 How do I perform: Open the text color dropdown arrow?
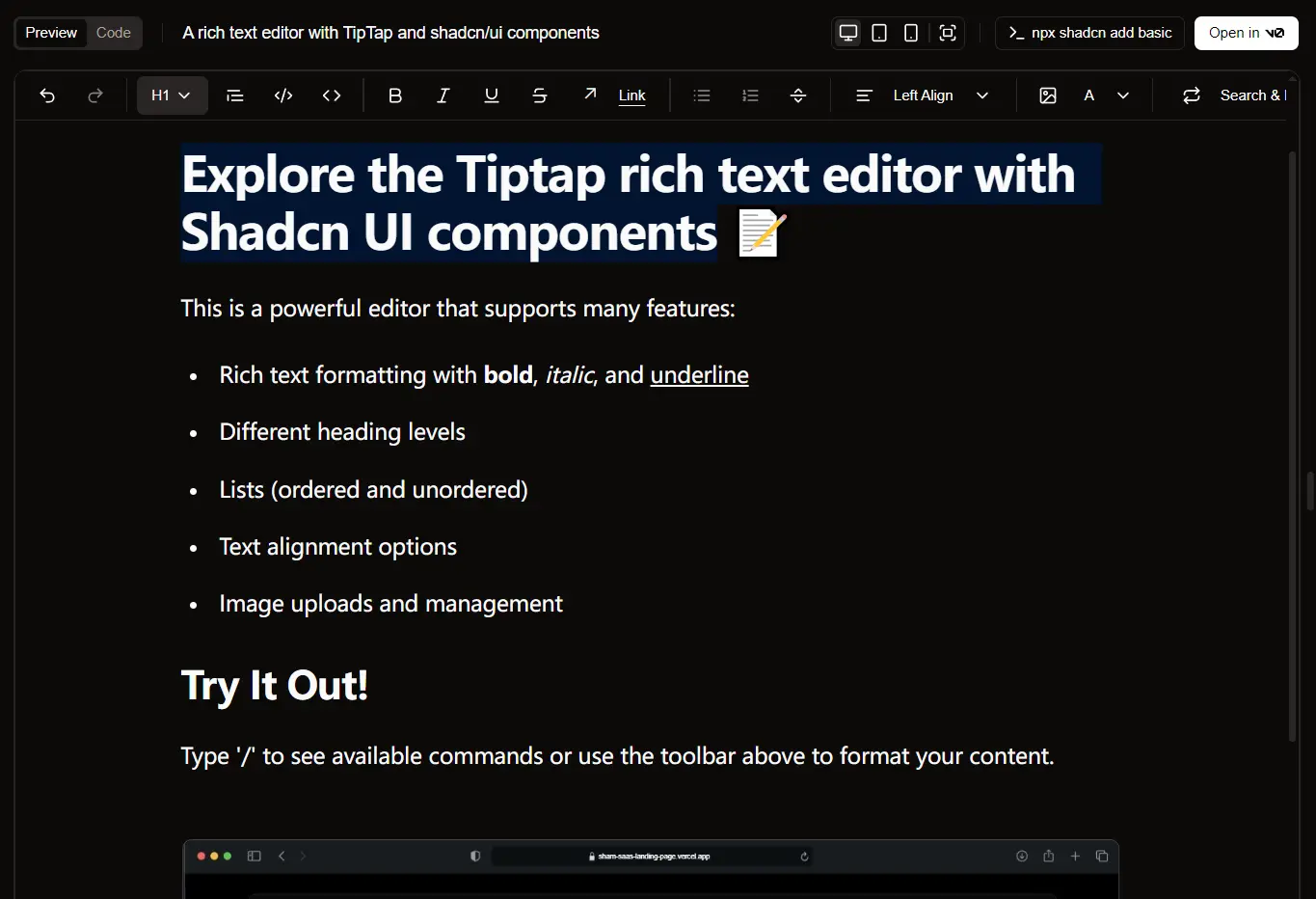click(1123, 95)
